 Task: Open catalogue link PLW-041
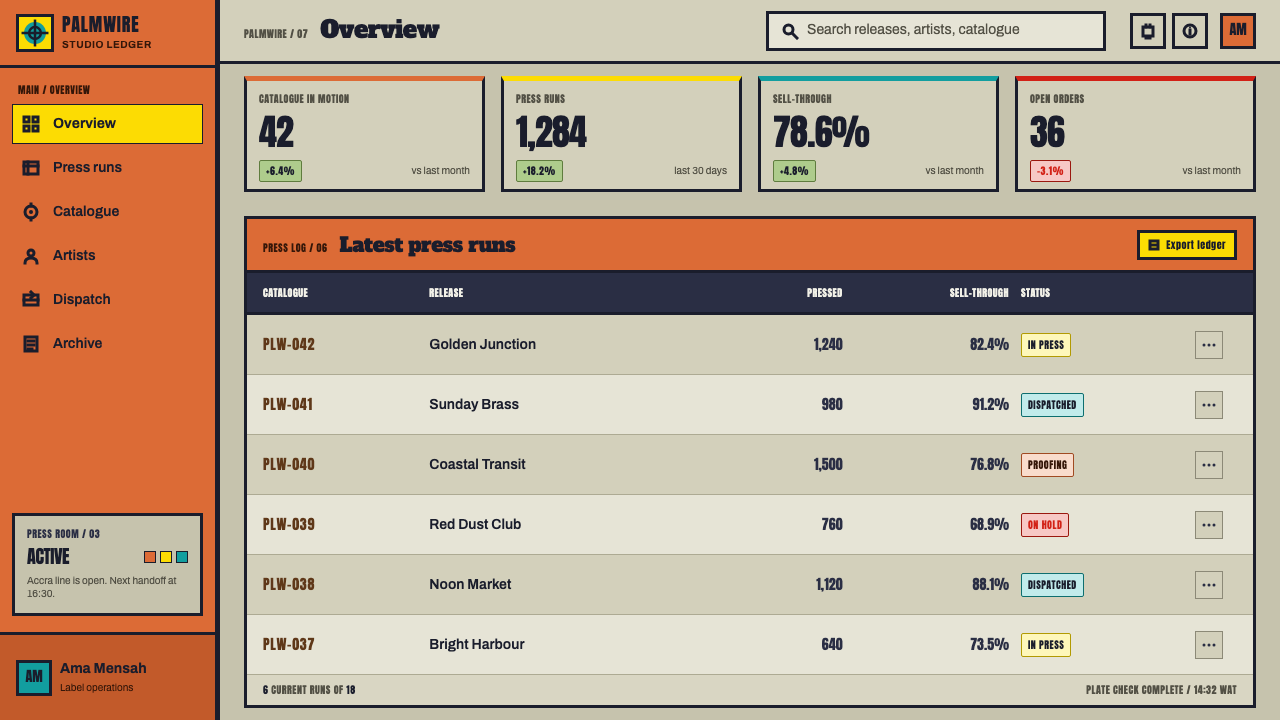click(288, 405)
